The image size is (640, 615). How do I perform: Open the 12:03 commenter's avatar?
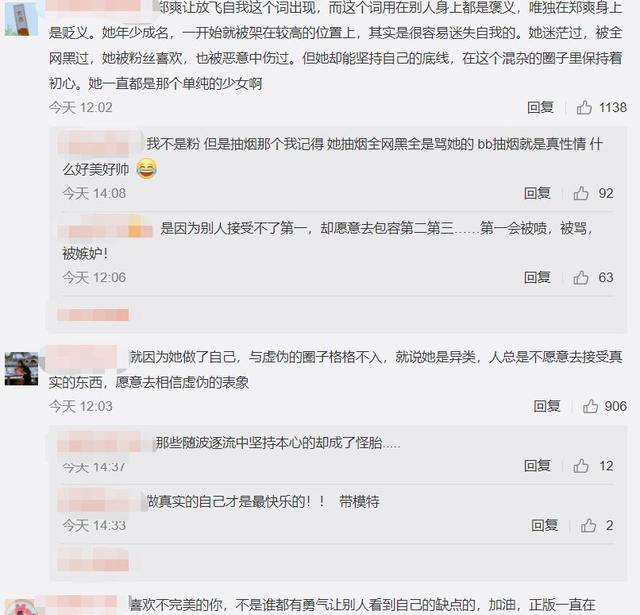(x=21, y=369)
